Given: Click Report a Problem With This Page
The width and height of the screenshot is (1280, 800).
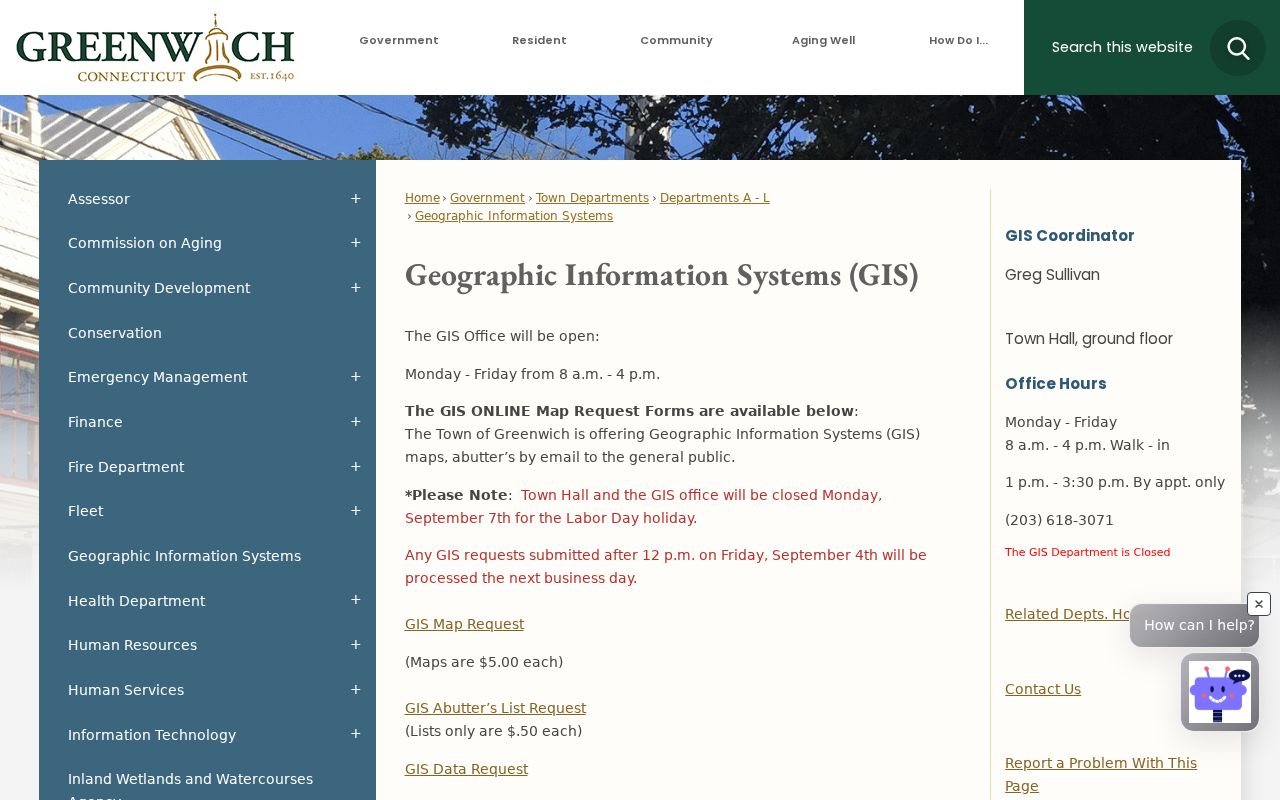Looking at the screenshot, I should tap(1101, 774).
